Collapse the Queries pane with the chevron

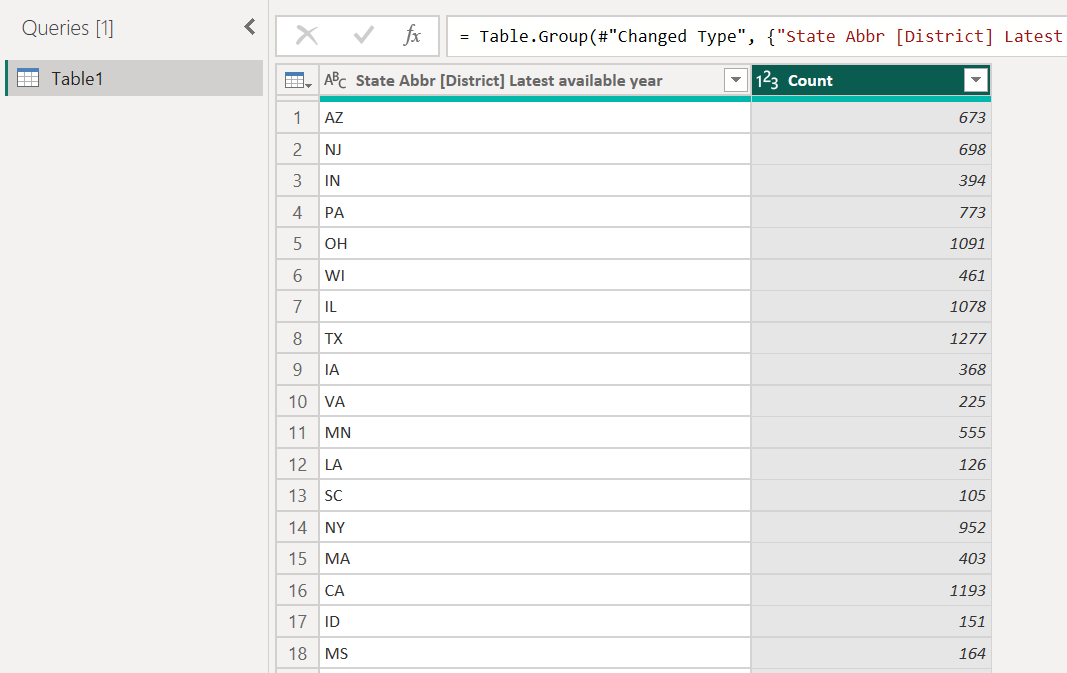[x=249, y=27]
